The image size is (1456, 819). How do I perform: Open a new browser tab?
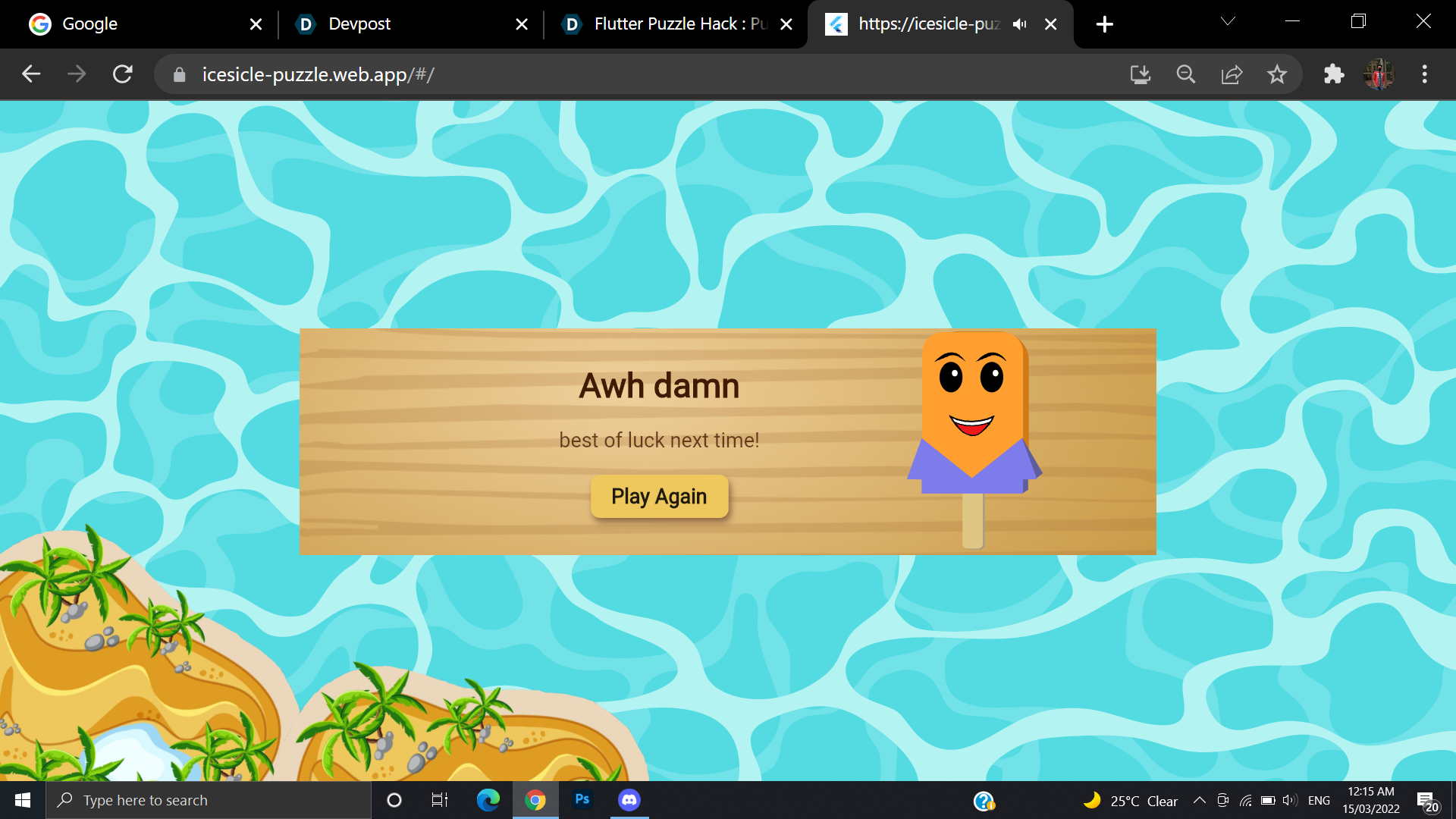click(x=1105, y=24)
